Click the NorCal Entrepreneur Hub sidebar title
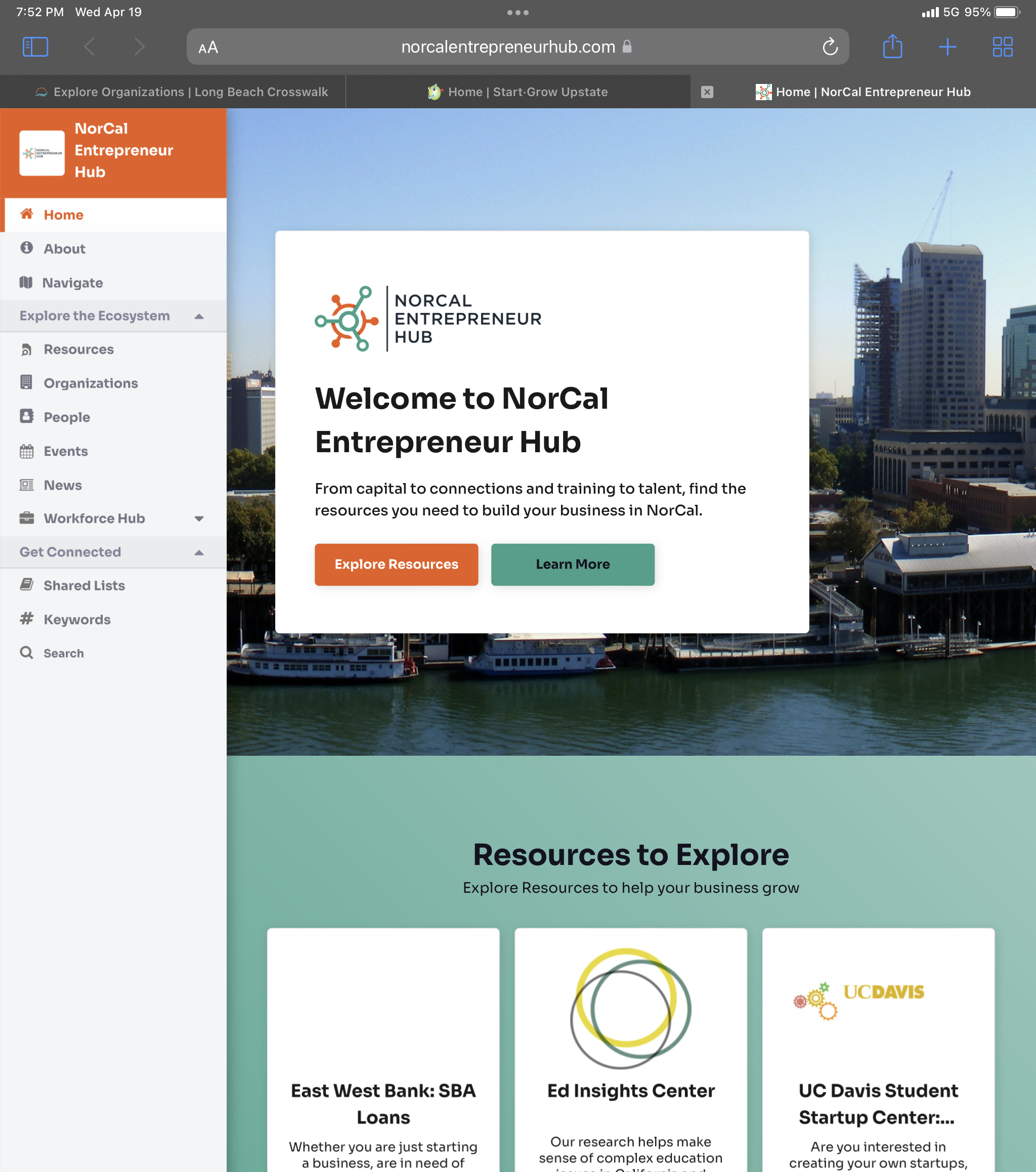Image resolution: width=1036 pixels, height=1172 pixels. click(x=124, y=150)
